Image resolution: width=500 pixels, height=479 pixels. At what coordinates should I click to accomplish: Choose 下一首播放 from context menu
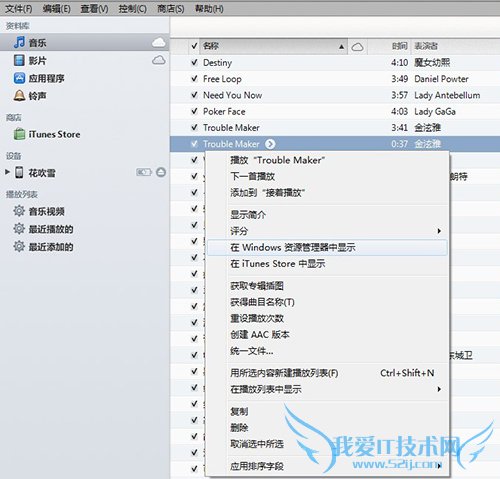tap(327, 176)
